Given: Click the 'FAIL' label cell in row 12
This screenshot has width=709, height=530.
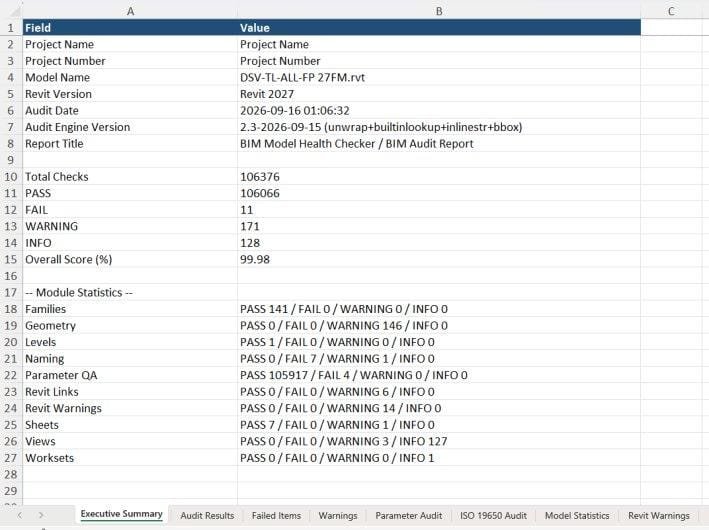Looking at the screenshot, I should [130, 210].
